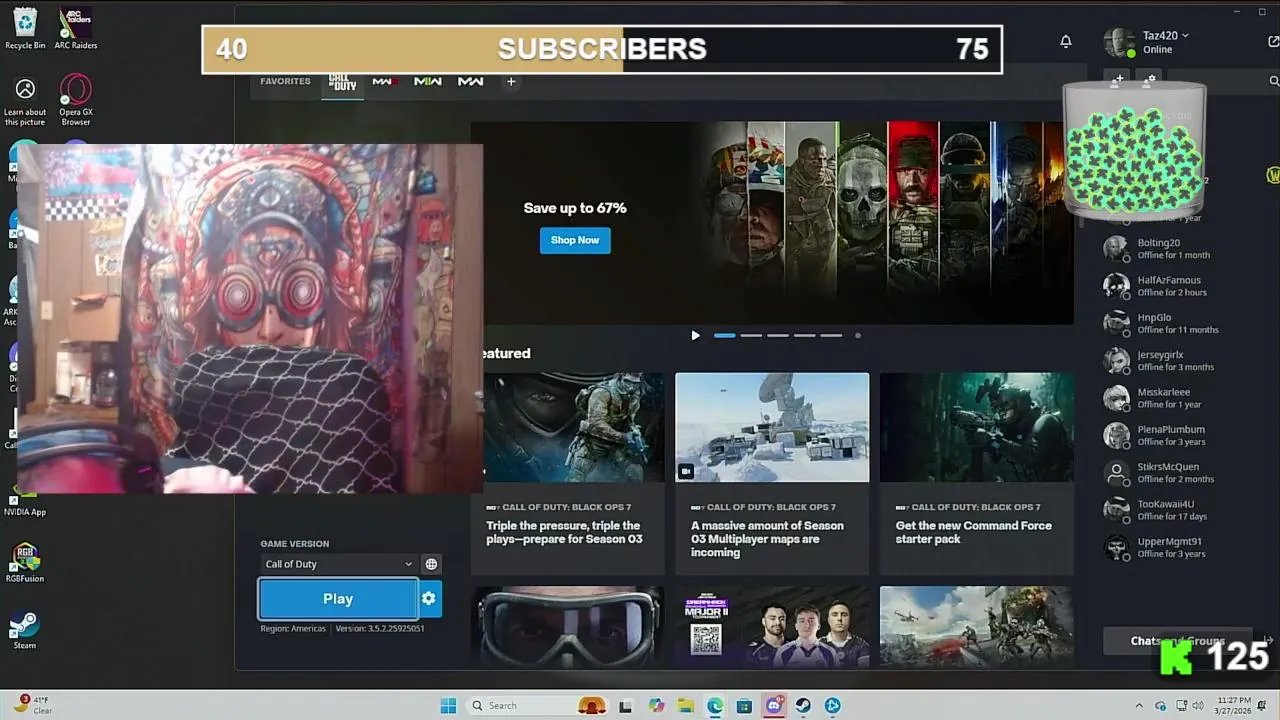Open Task View on the taskbar

626,706
